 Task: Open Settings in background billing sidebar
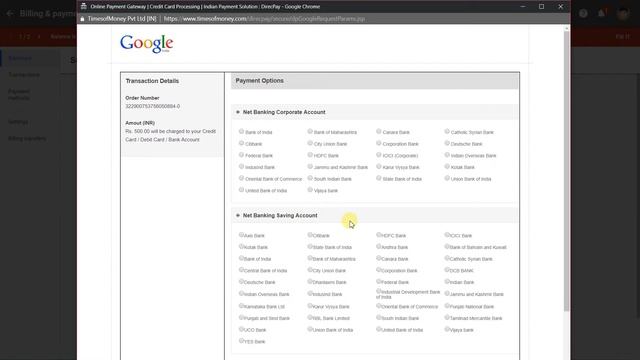(18, 122)
